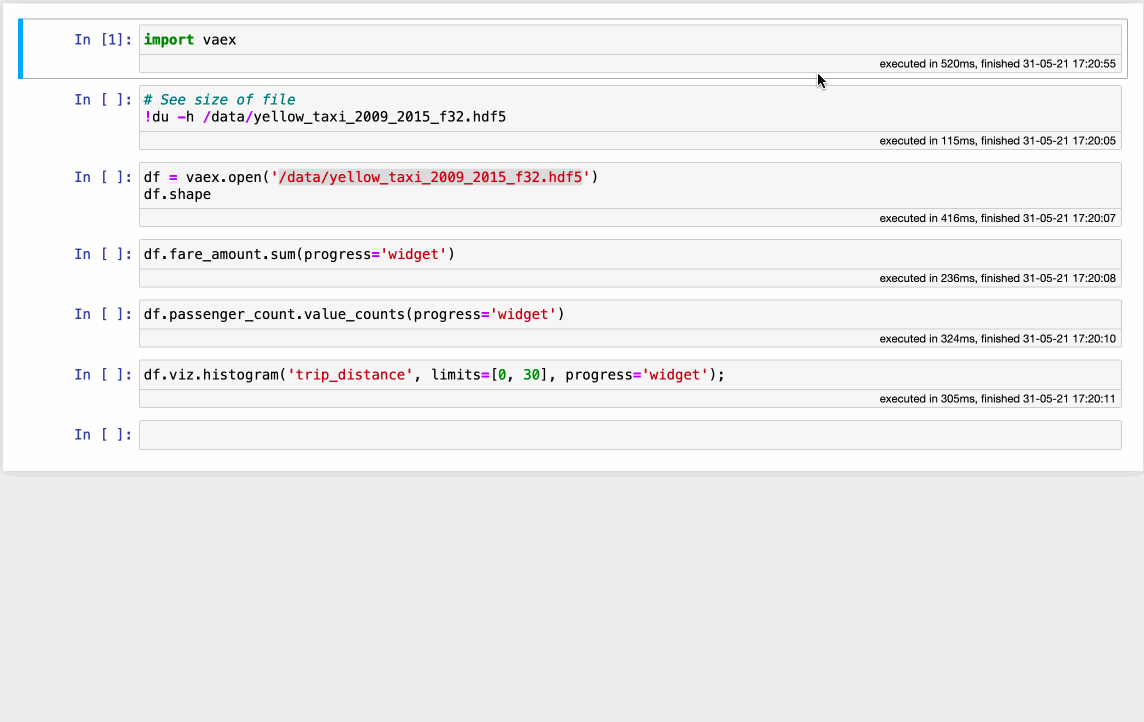Click the '!du -h' shell command line

point(325,117)
